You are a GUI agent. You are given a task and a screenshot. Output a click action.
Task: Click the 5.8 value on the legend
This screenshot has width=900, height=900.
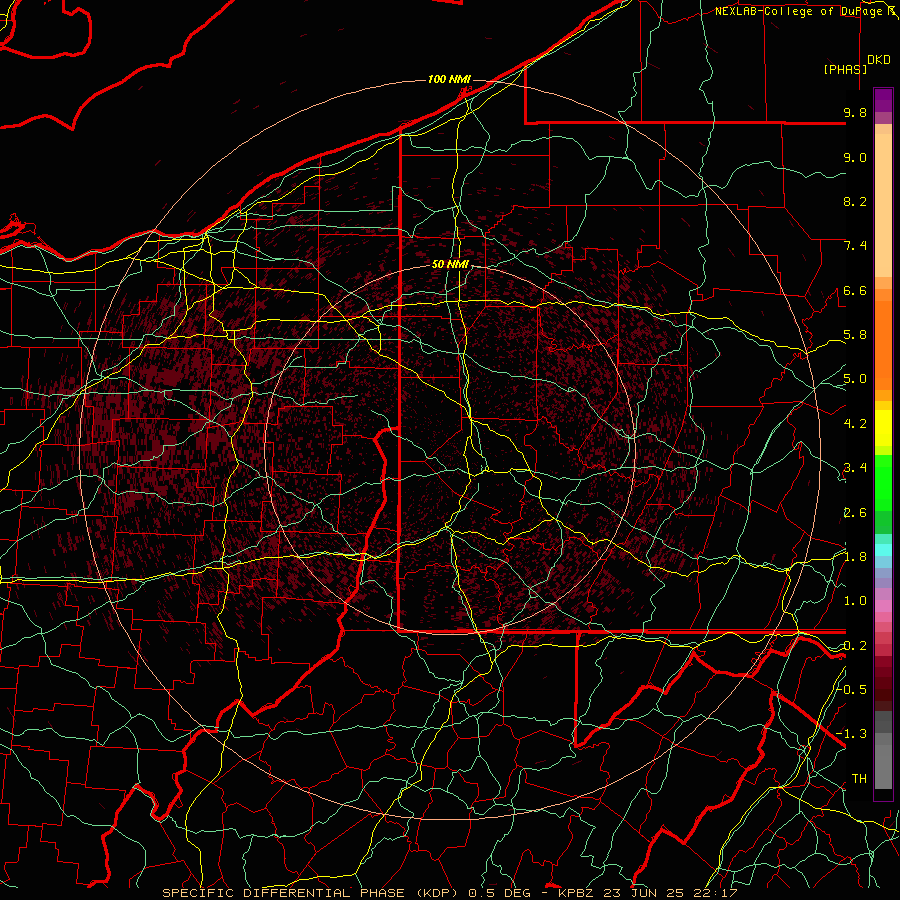click(x=855, y=335)
